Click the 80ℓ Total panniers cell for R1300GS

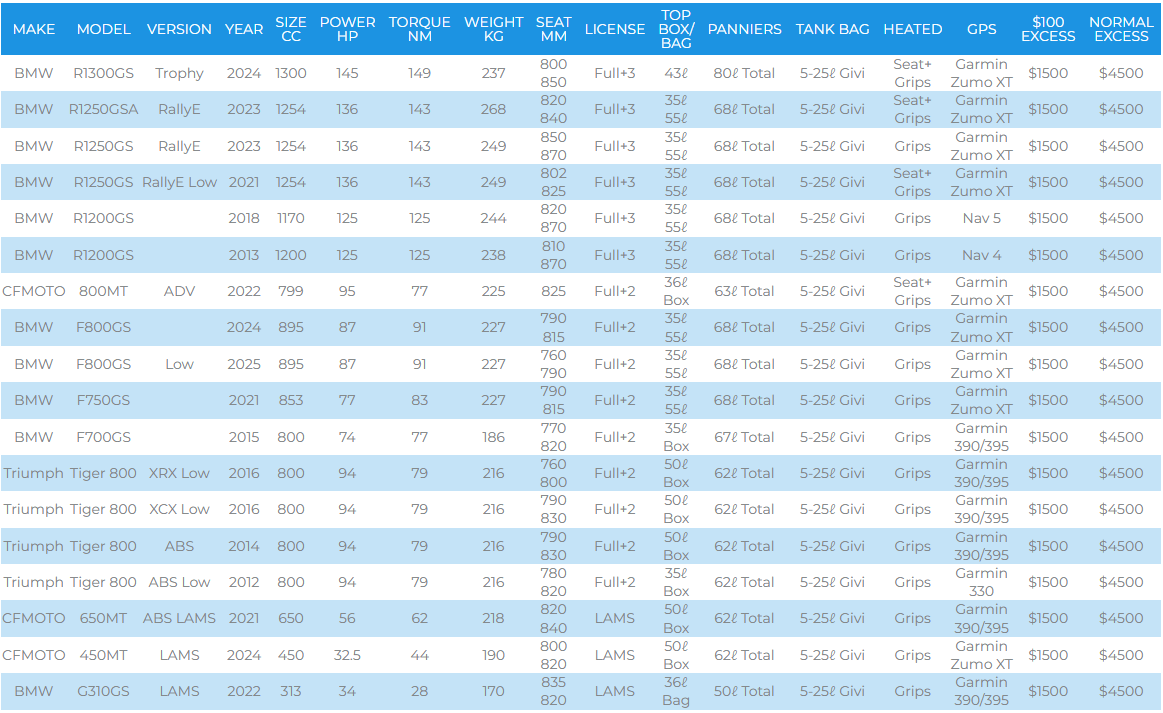[744, 73]
